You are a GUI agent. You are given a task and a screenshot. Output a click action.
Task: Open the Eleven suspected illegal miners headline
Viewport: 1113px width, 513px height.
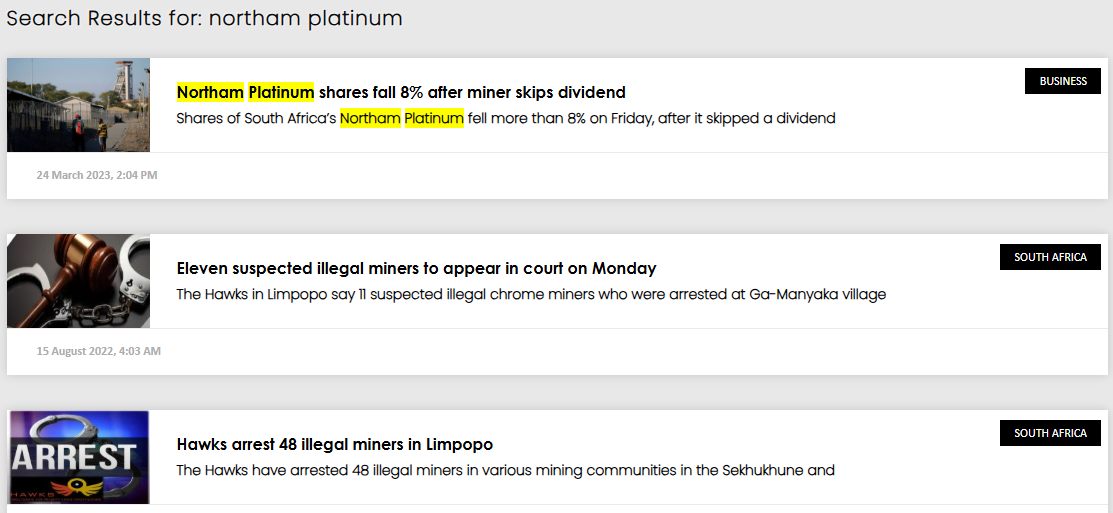416,268
